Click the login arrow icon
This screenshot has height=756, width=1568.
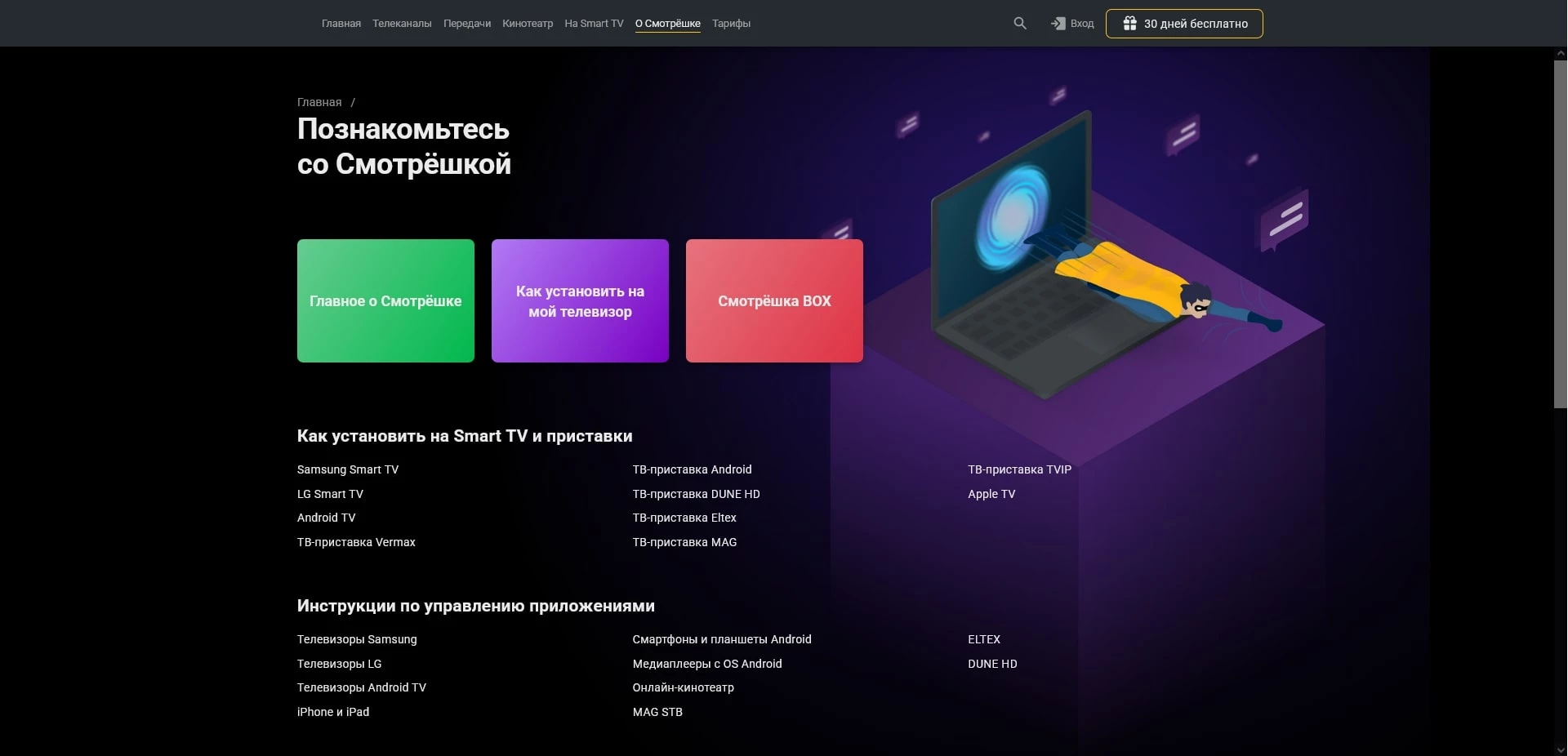point(1058,24)
